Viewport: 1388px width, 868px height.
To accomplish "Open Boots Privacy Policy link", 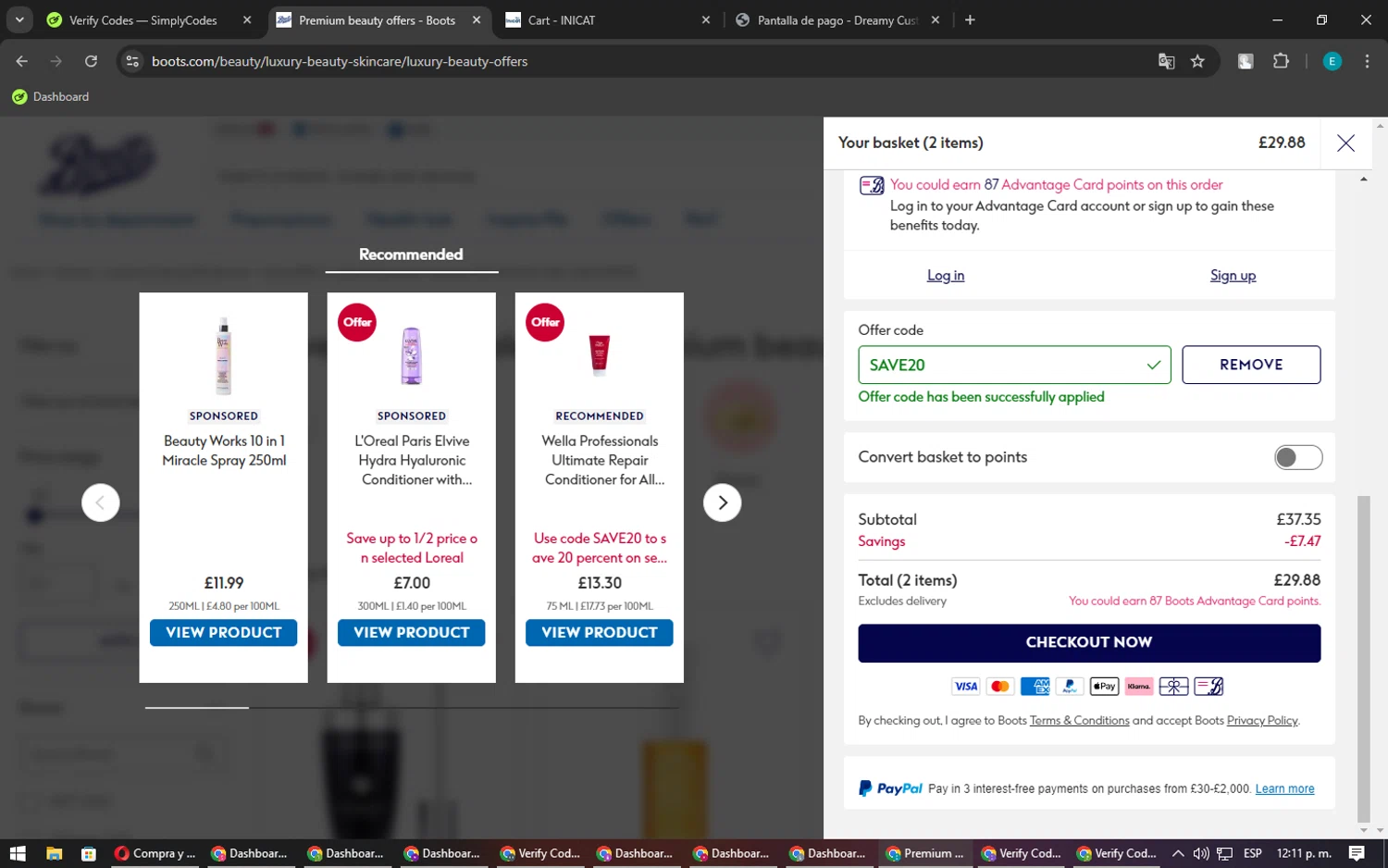I will [1262, 721].
